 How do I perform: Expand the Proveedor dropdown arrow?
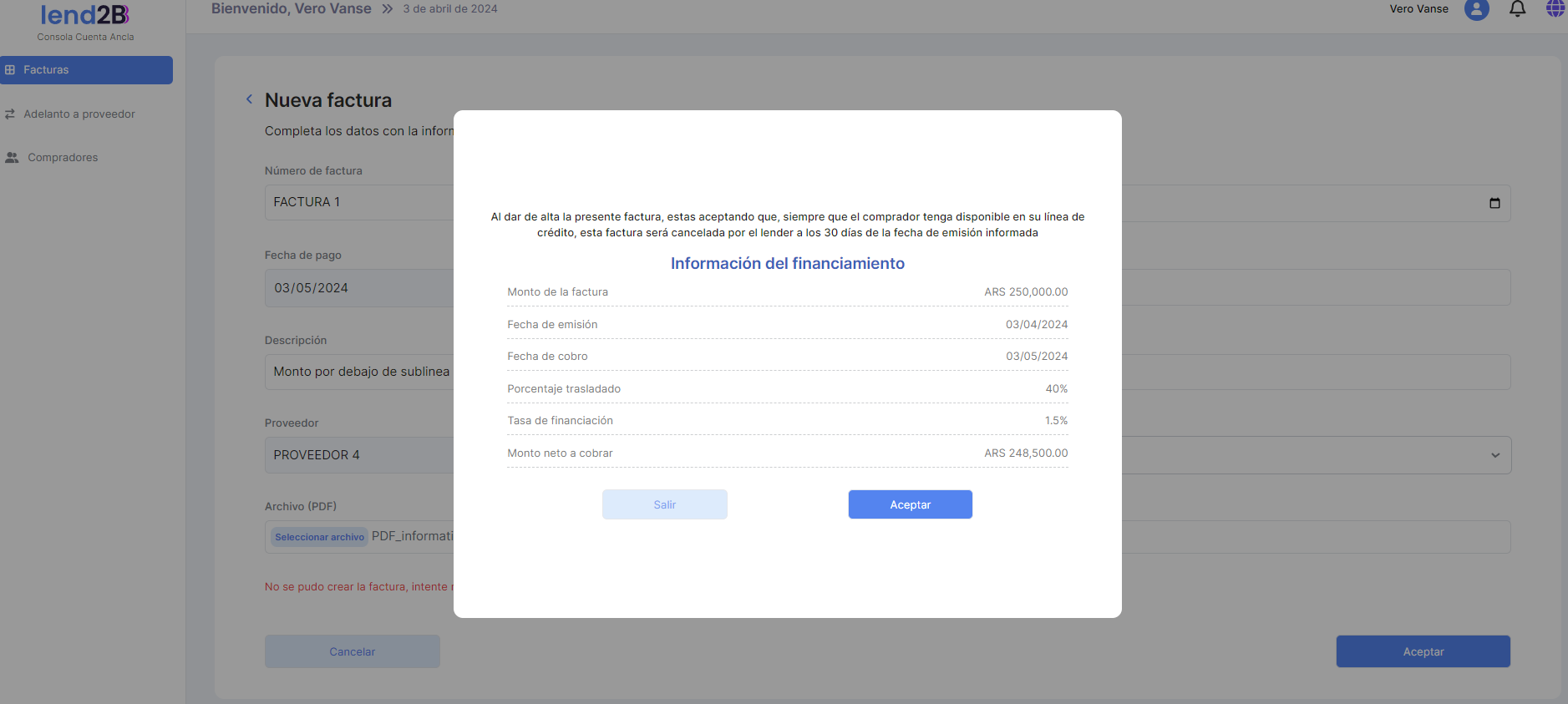(1494, 455)
